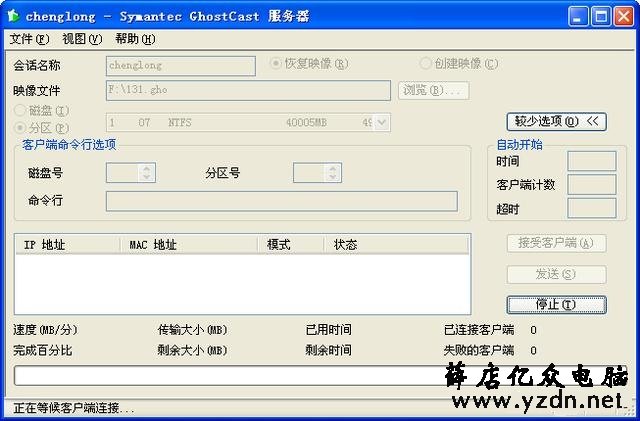Click the 模式 column header
Screen dimensions: 640x421
(x=291, y=245)
